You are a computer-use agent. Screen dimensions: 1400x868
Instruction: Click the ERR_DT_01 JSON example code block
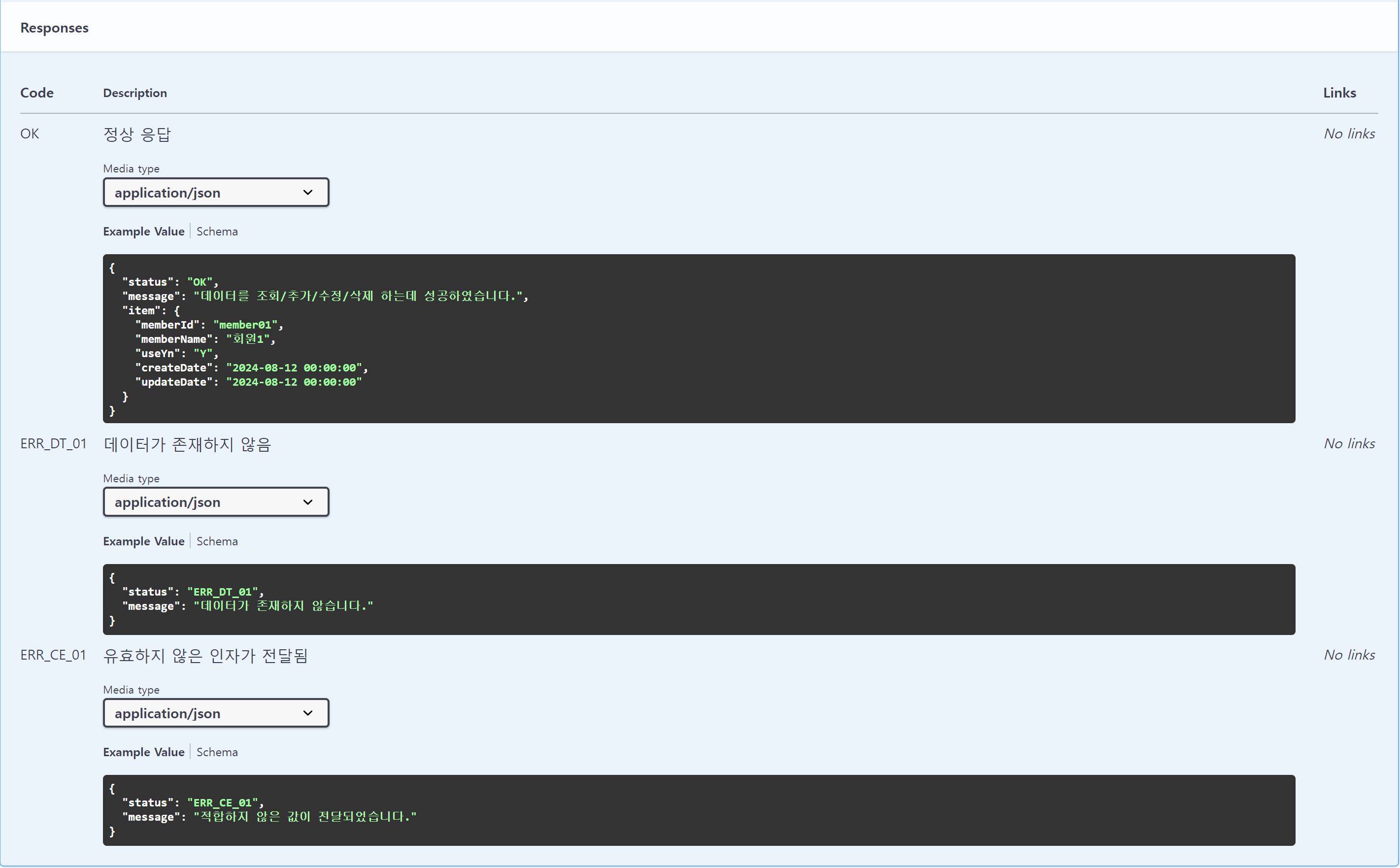(x=698, y=600)
